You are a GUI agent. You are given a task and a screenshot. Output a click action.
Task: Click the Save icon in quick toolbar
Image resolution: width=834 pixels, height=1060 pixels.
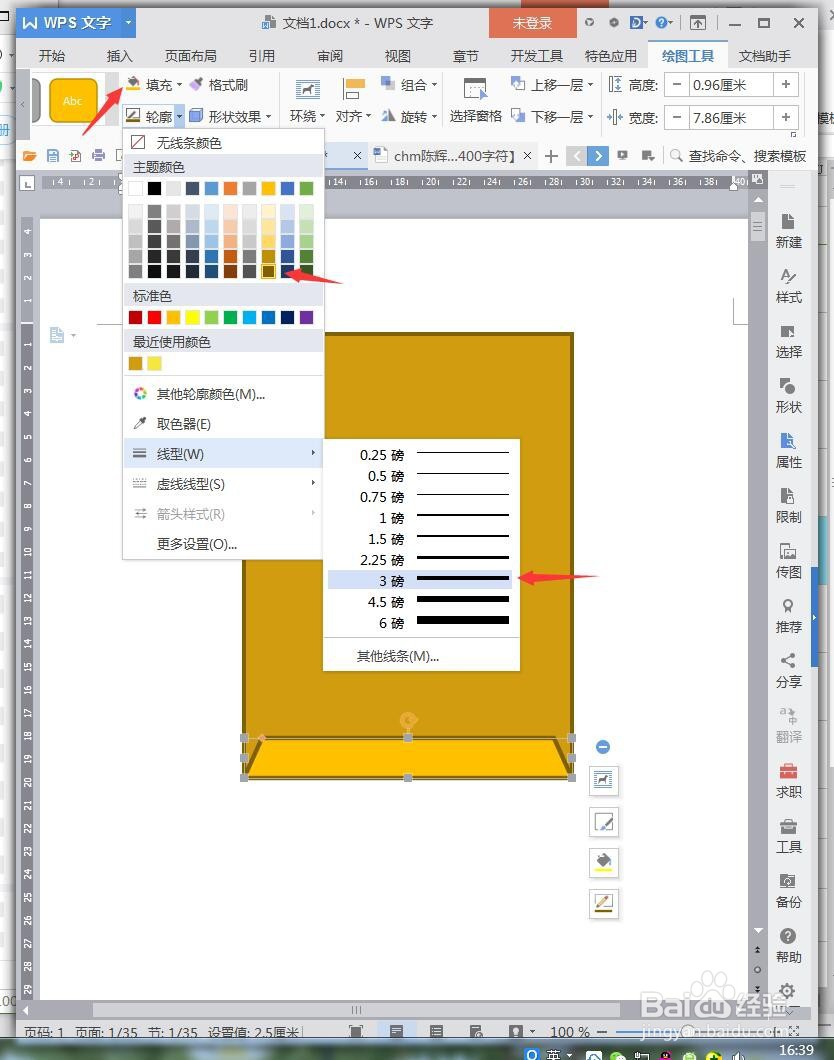53,156
